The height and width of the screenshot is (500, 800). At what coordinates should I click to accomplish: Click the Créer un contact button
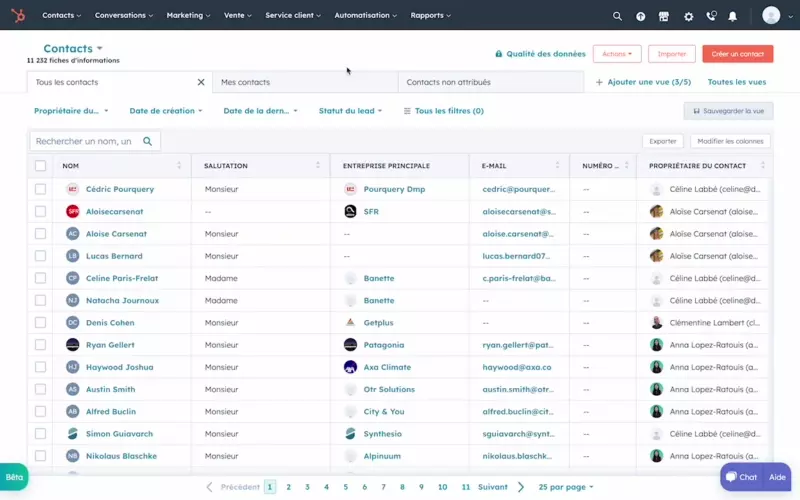pos(737,54)
